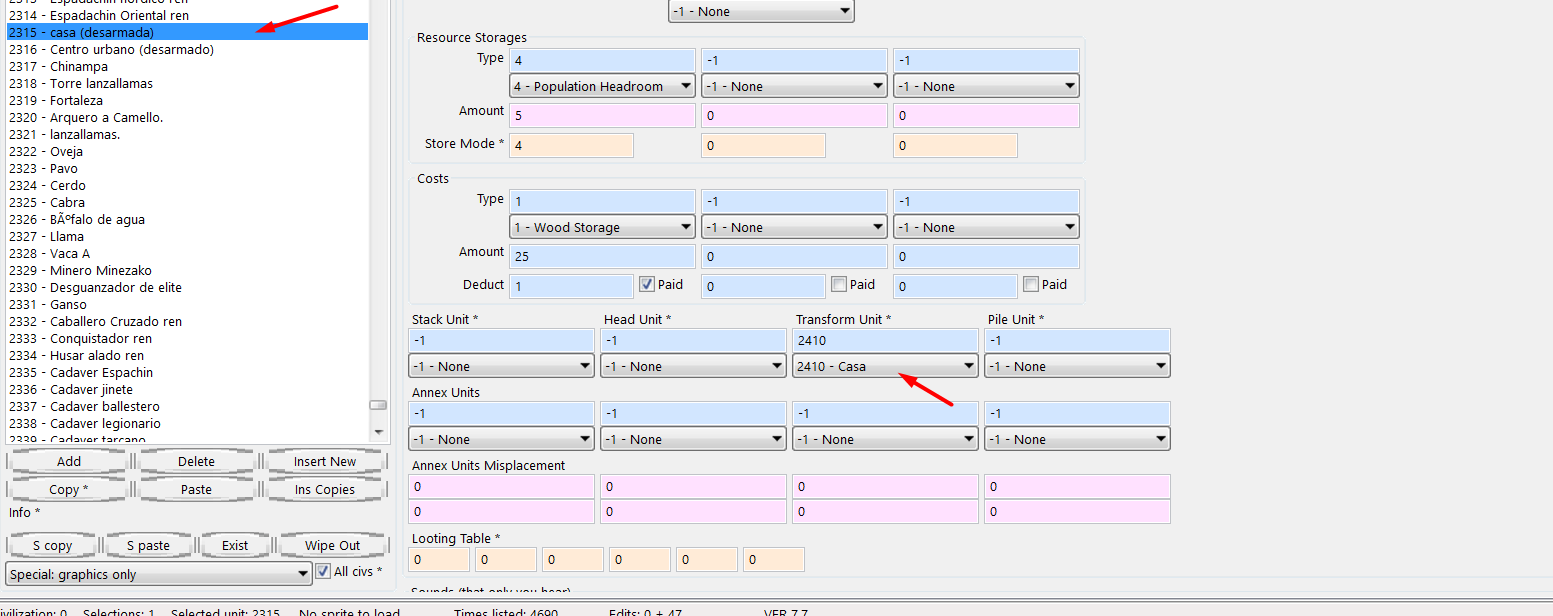The height and width of the screenshot is (616, 1553).
Task: Open the Transform Unit 2410 - Casa dropdown
Action: [x=884, y=367]
